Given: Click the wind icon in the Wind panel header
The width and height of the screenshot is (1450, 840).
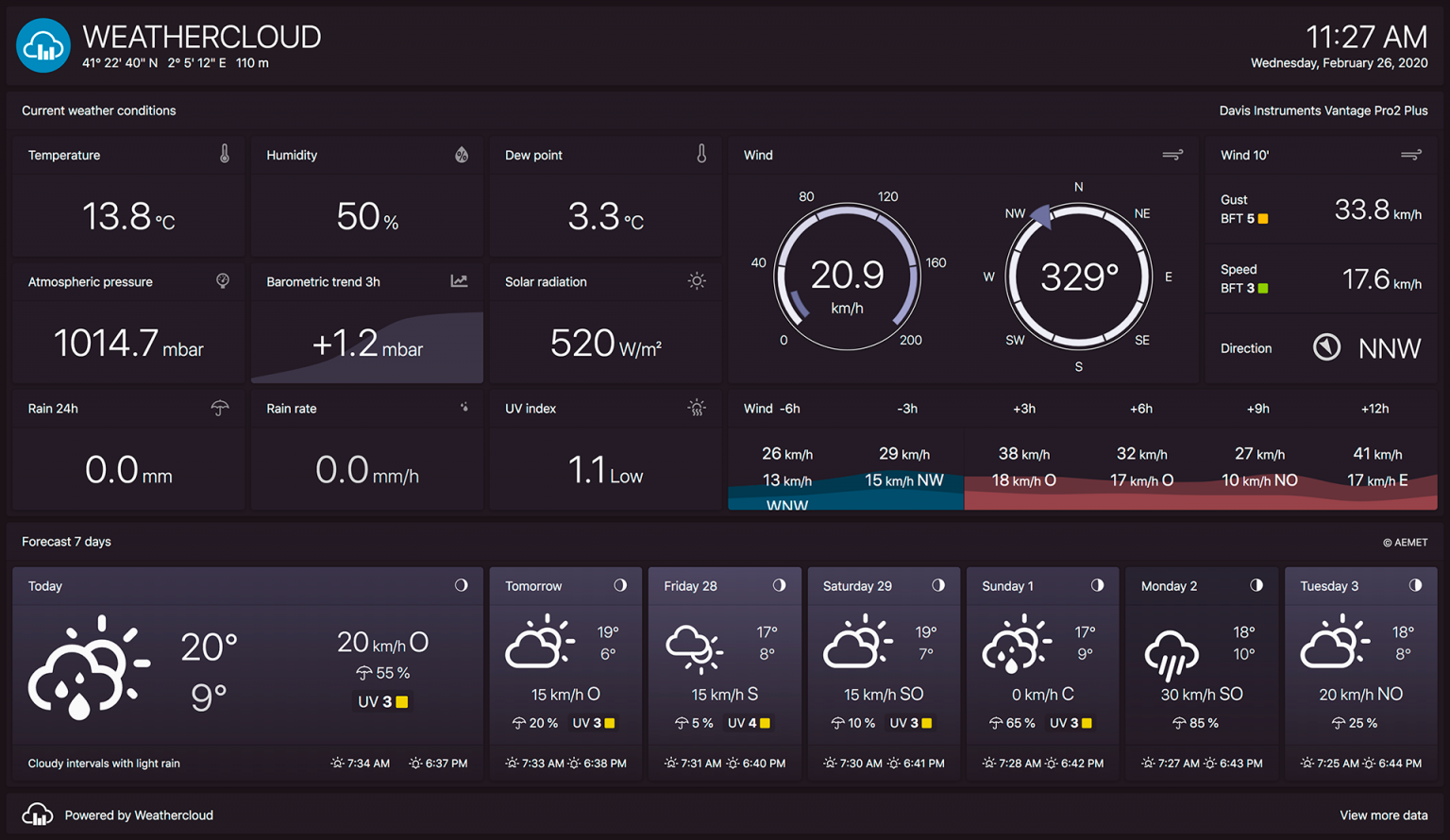Looking at the screenshot, I should coord(1172,154).
